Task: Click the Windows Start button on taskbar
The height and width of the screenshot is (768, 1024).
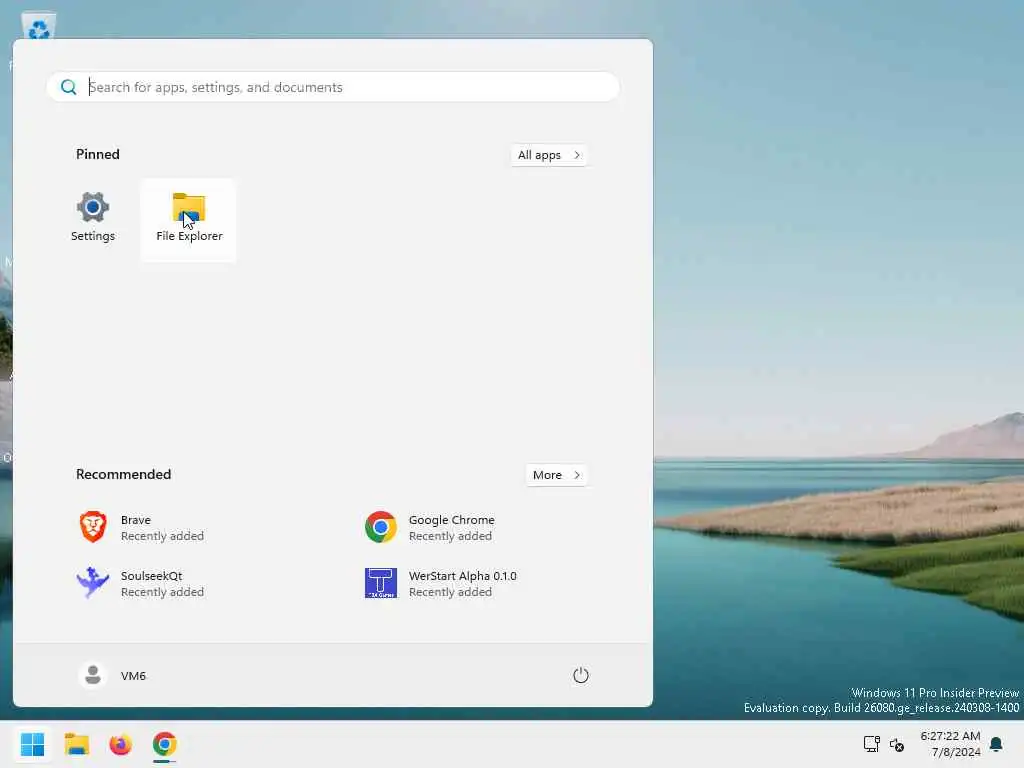Action: (x=33, y=744)
